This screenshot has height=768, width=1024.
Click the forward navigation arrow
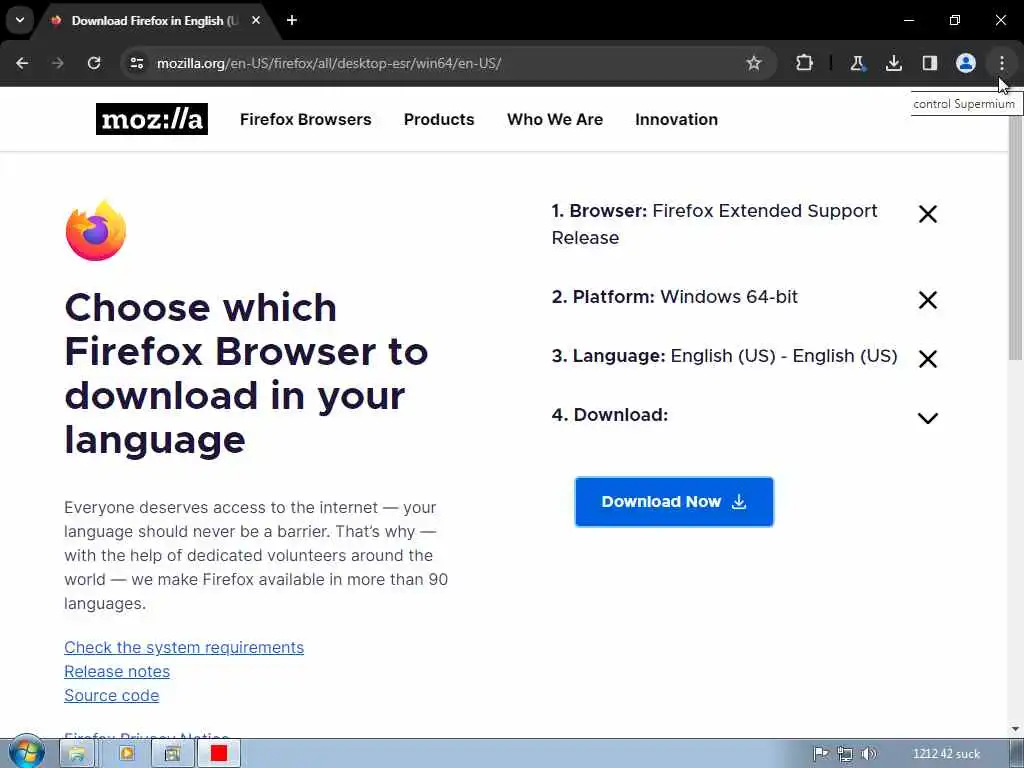tap(58, 63)
